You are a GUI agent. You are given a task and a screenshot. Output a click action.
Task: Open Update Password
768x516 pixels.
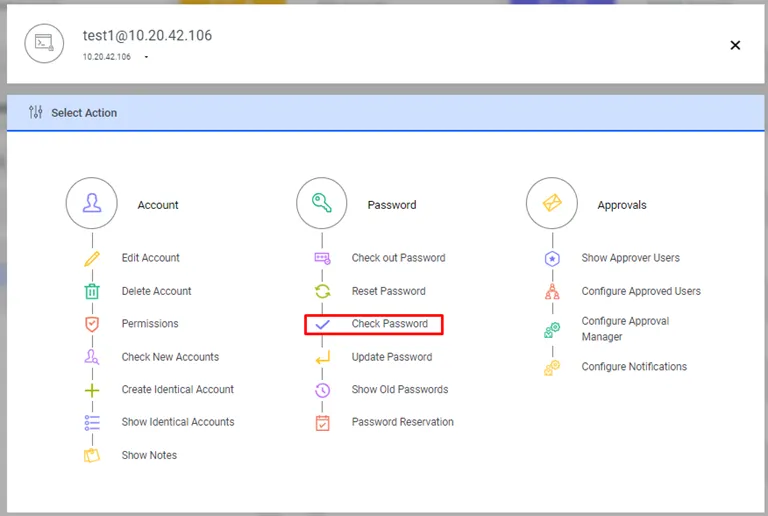point(392,357)
